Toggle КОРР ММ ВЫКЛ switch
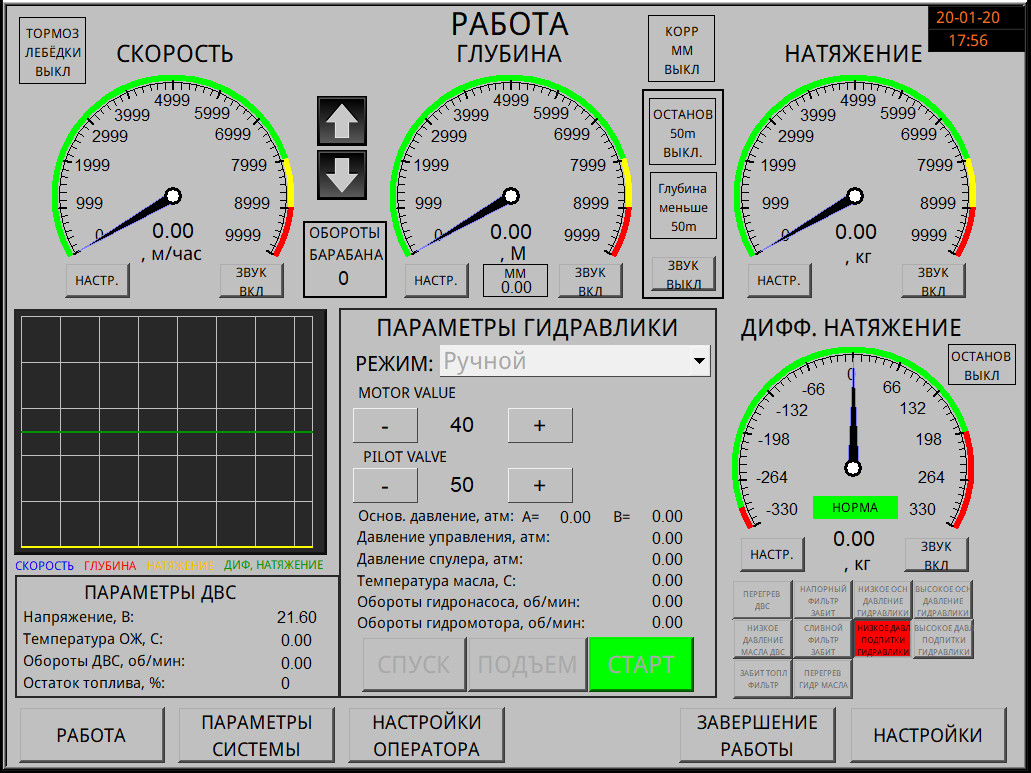The height and width of the screenshot is (773, 1031). coord(682,51)
